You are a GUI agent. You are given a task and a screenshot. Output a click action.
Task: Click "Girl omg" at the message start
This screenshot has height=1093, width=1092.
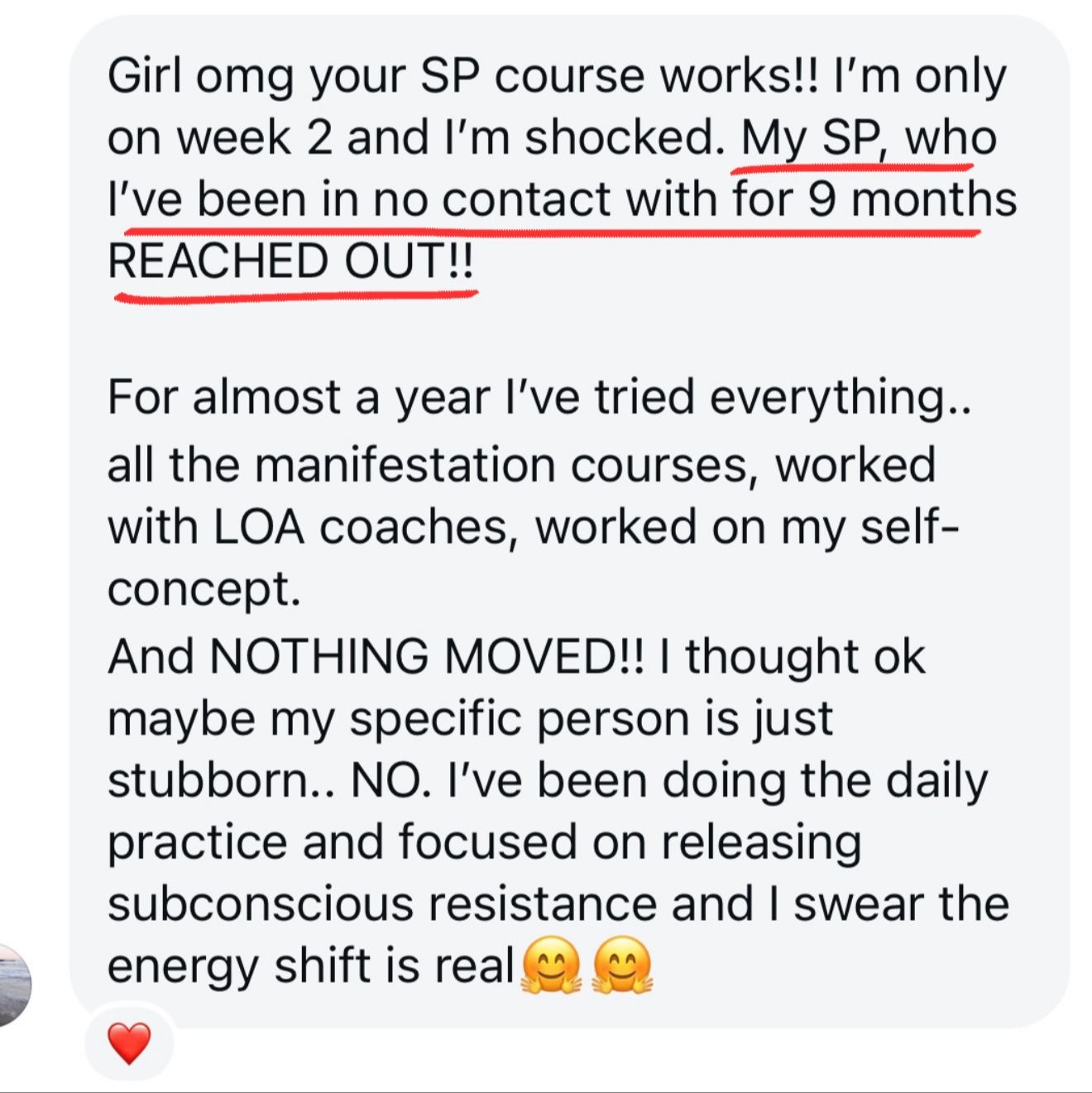click(199, 77)
